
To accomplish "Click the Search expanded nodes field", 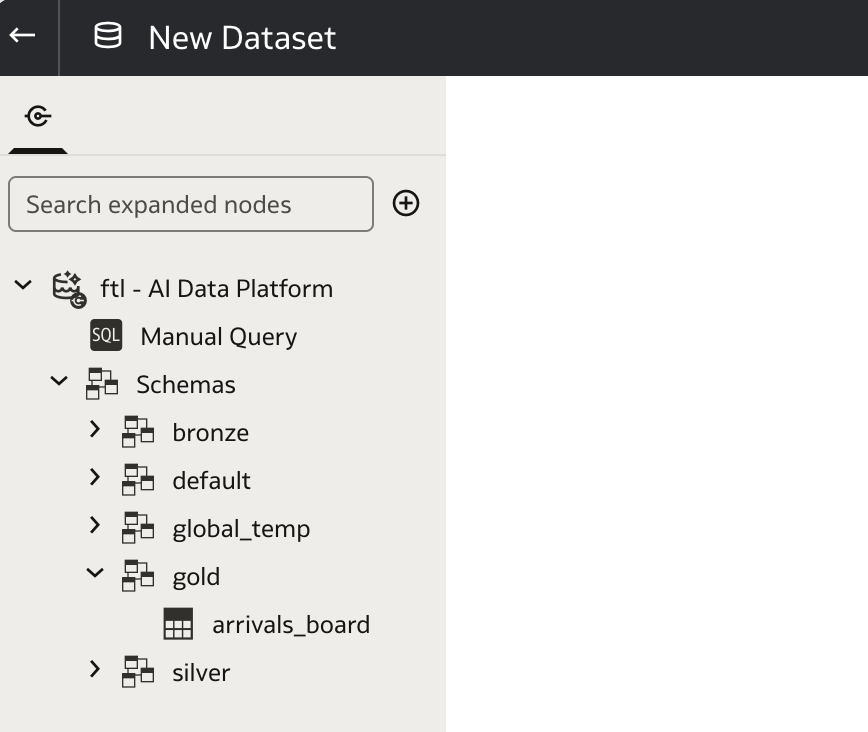I will point(191,204).
